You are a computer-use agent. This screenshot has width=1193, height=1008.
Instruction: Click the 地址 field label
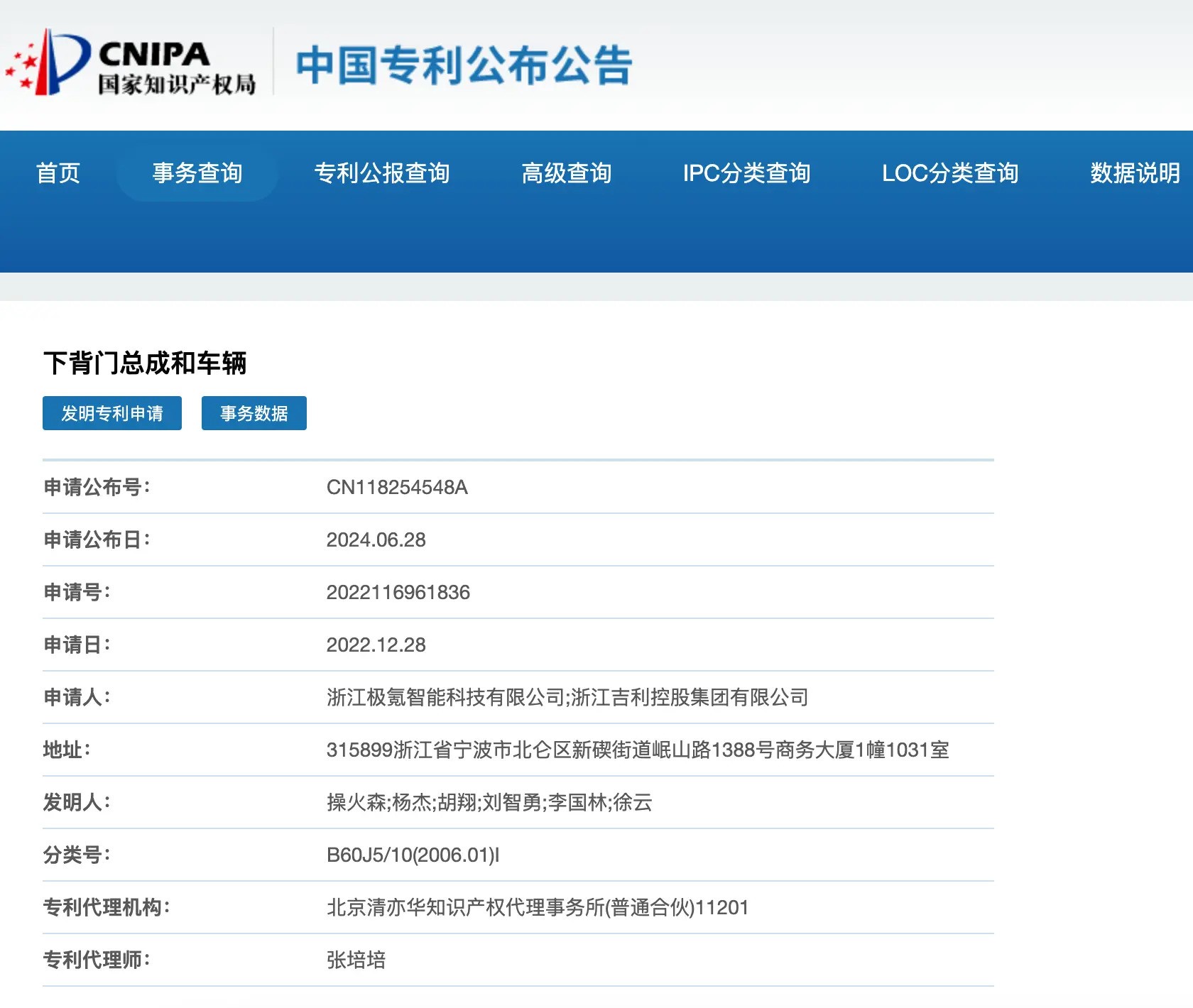pos(67,750)
